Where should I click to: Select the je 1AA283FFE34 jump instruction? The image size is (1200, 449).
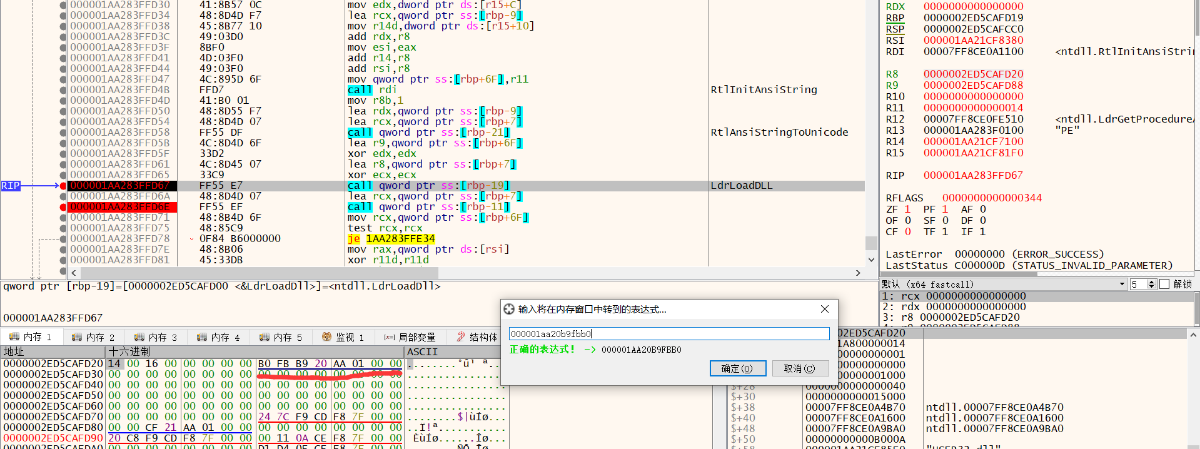click(x=391, y=239)
